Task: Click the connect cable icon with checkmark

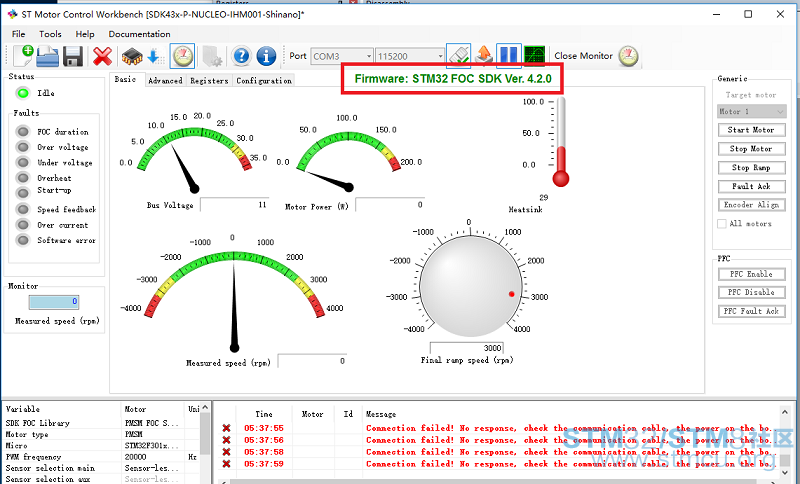Action: pyautogui.click(x=459, y=55)
